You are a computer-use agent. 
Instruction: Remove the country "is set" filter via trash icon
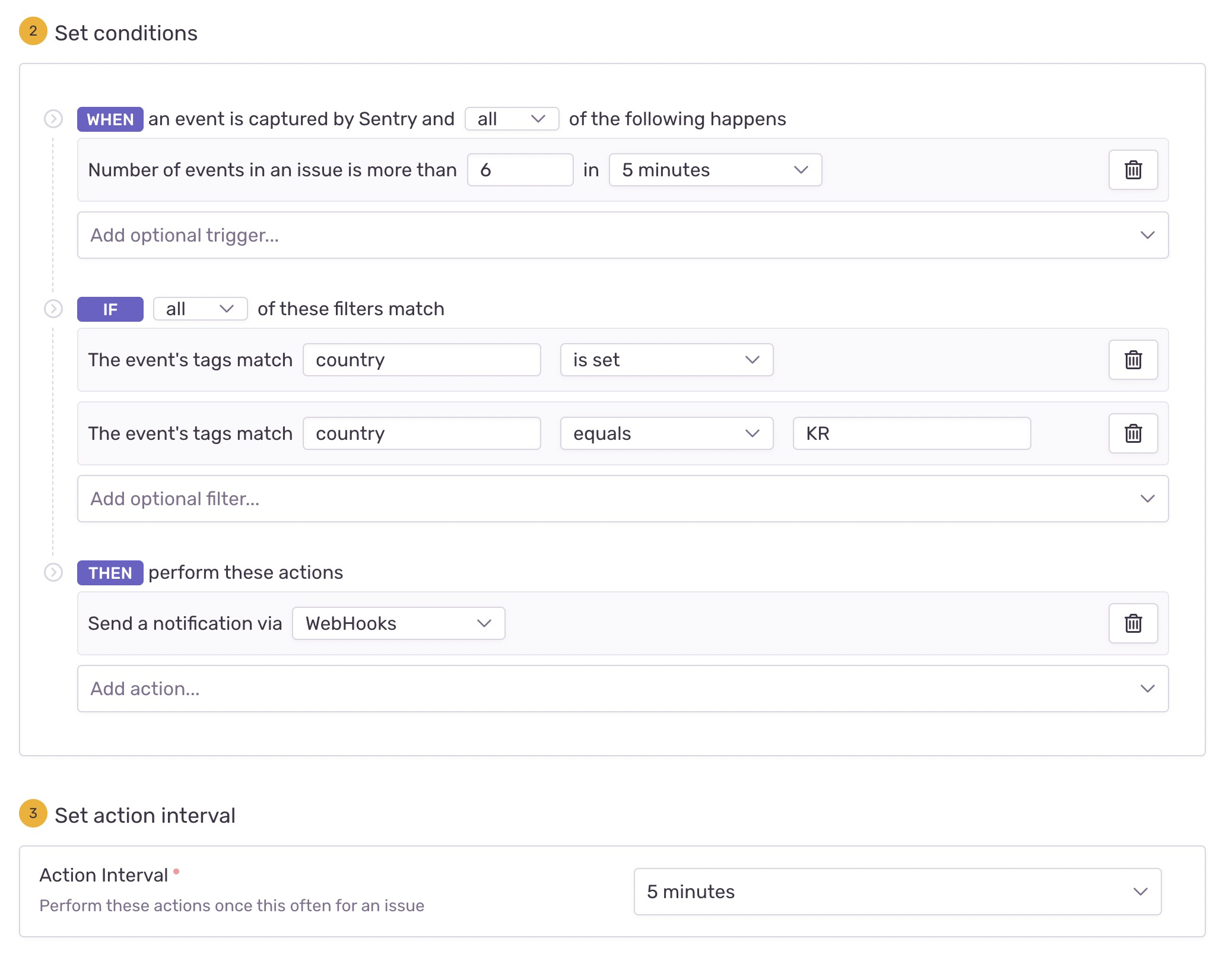[1132, 360]
